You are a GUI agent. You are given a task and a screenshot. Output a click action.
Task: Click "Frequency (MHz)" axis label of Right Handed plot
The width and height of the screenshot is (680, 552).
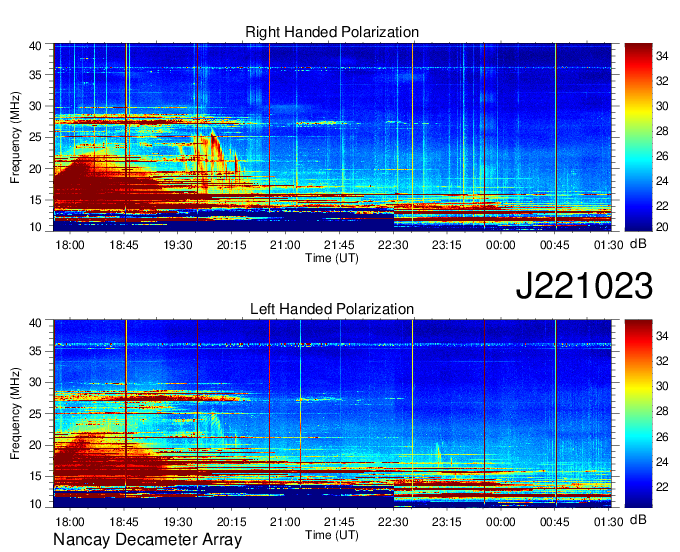pos(15,137)
